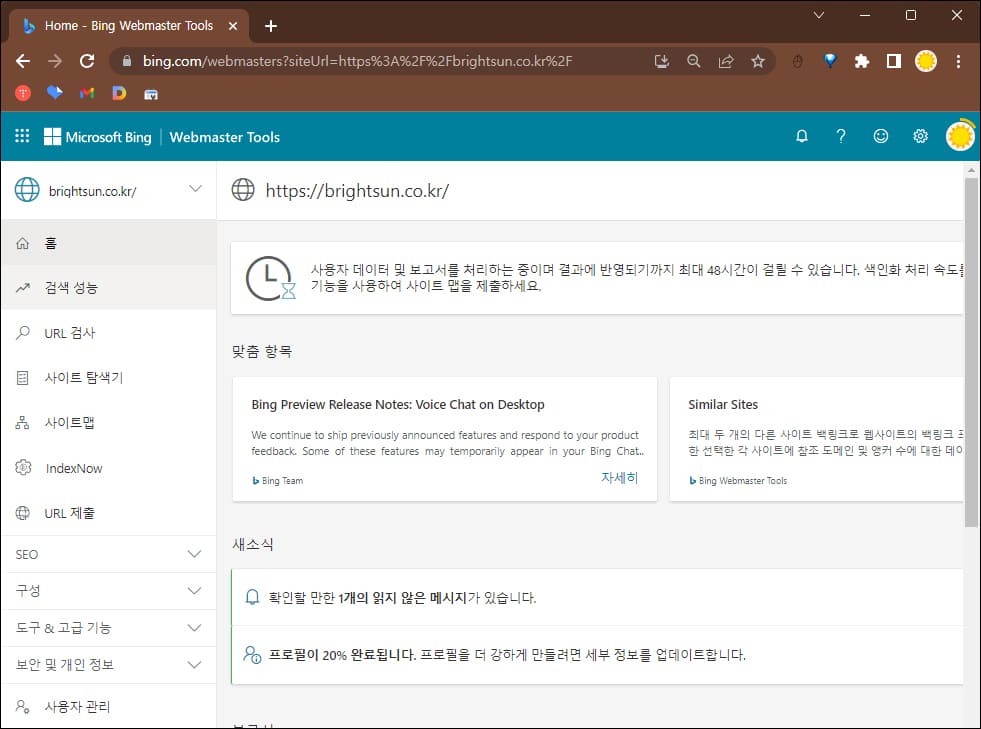The height and width of the screenshot is (729, 981).
Task: Open the orange D bookmark icon
Action: pyautogui.click(x=119, y=93)
